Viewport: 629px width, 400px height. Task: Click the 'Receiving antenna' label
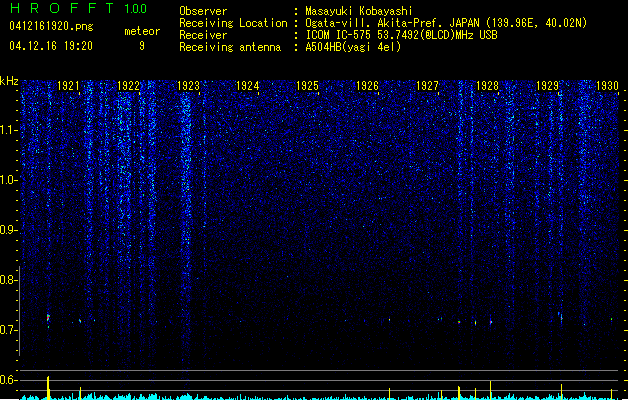230,47
